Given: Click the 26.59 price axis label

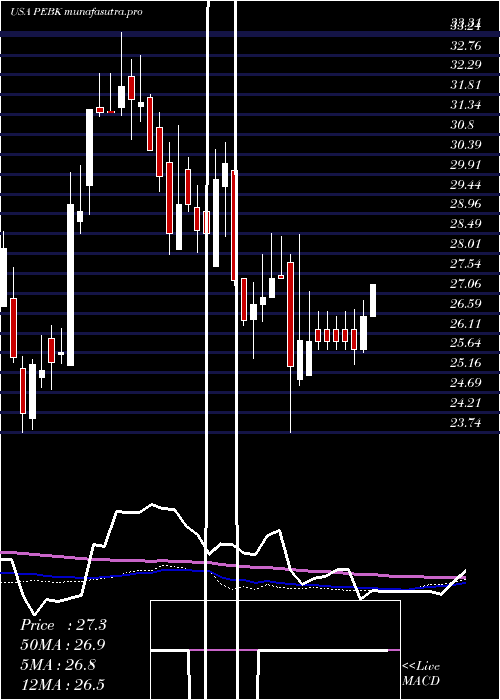Looking at the screenshot, I should [x=466, y=304].
